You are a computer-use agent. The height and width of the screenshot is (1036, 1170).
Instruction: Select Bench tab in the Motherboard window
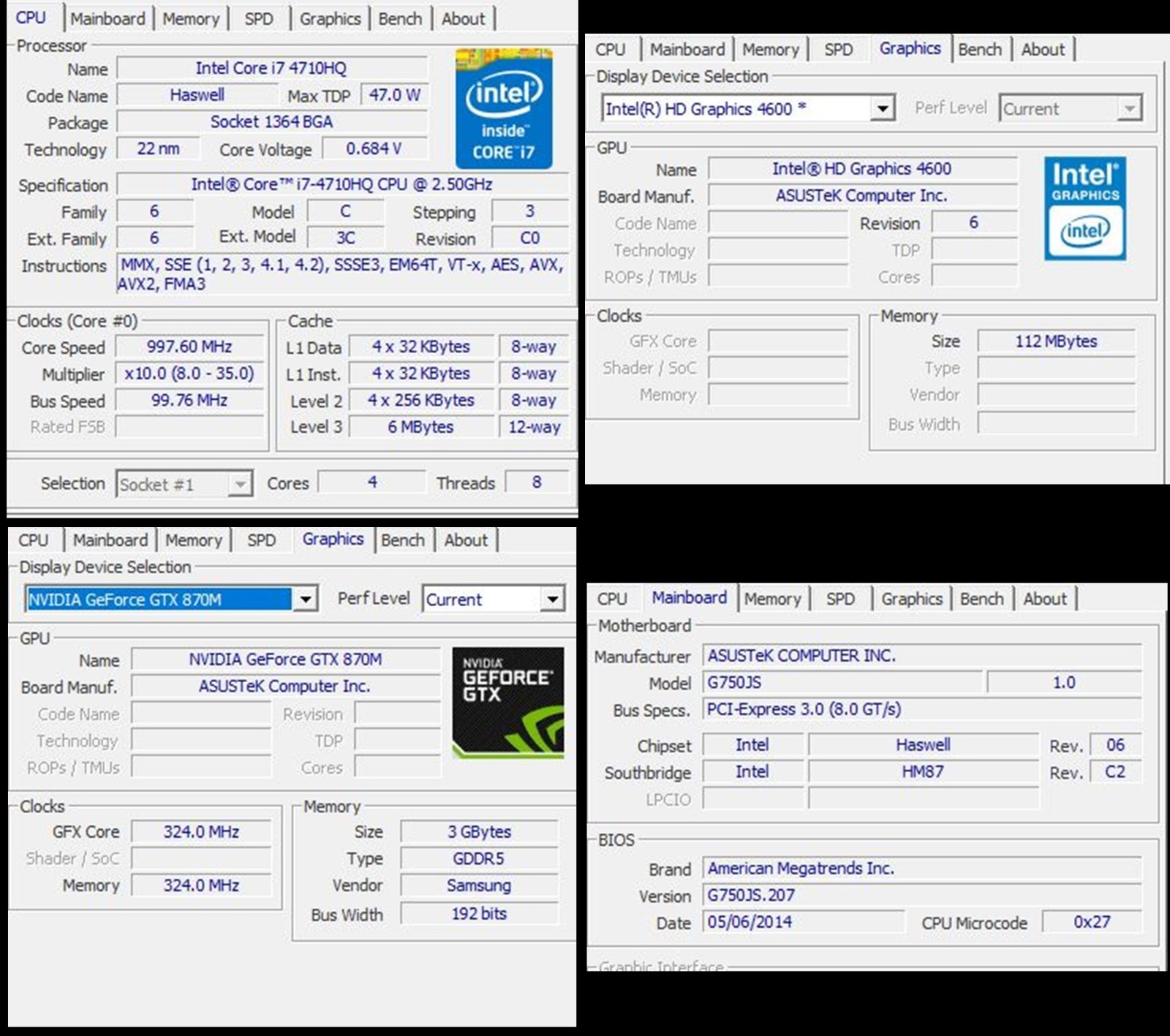pyautogui.click(x=982, y=599)
